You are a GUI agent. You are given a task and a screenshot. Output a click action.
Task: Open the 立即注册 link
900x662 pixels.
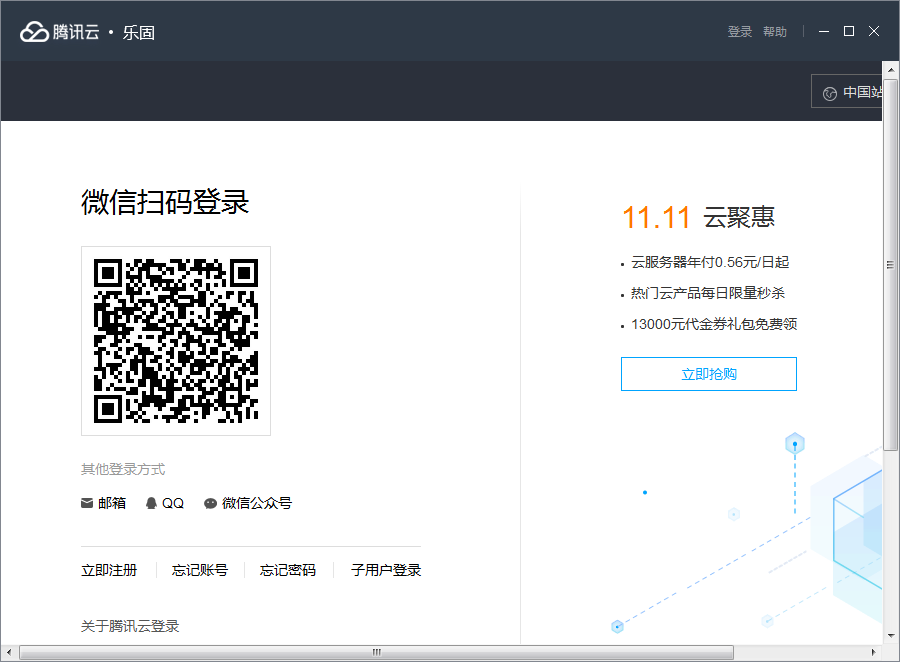pos(109,570)
